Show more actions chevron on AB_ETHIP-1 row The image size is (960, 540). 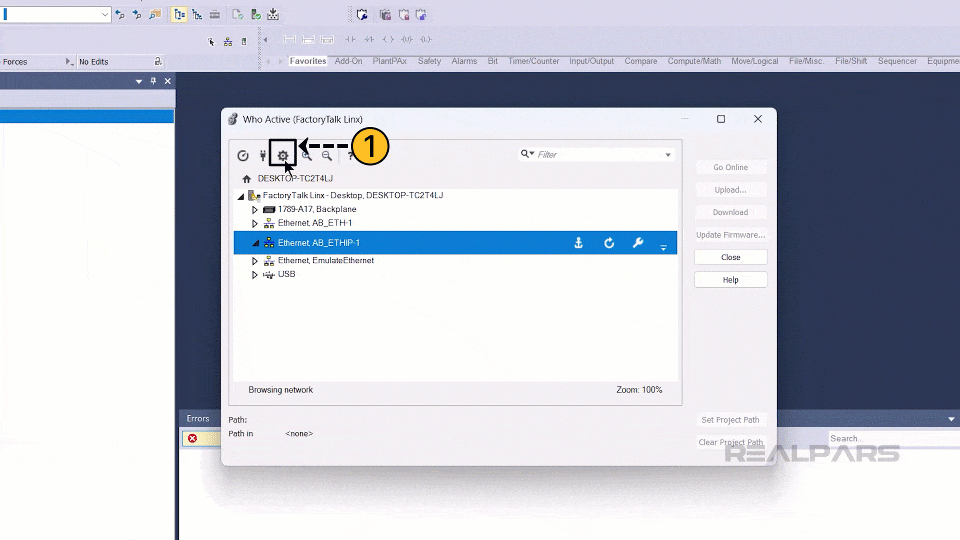(663, 247)
